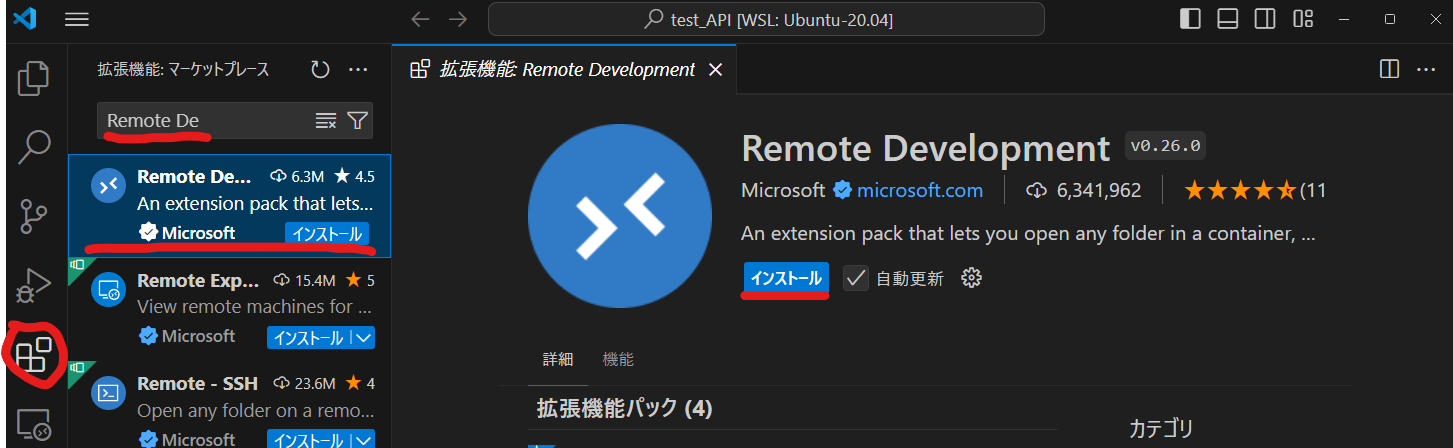The width and height of the screenshot is (1453, 448).
Task: Toggle secondary side bar layout
Action: tap(1265, 19)
